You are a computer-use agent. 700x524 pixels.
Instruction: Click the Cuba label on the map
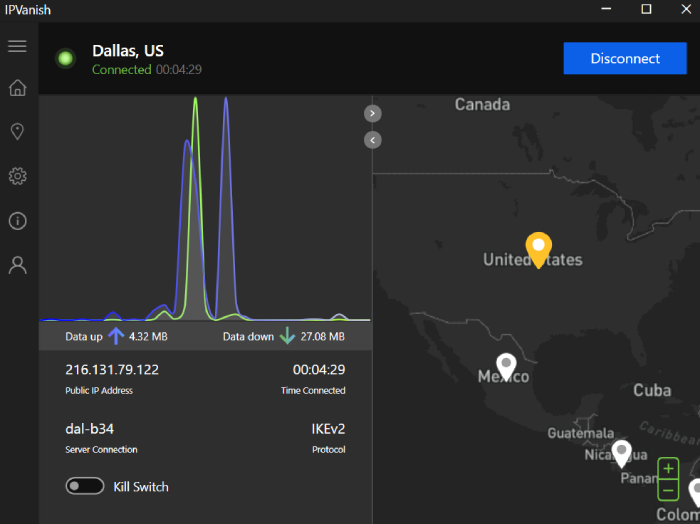coord(652,391)
